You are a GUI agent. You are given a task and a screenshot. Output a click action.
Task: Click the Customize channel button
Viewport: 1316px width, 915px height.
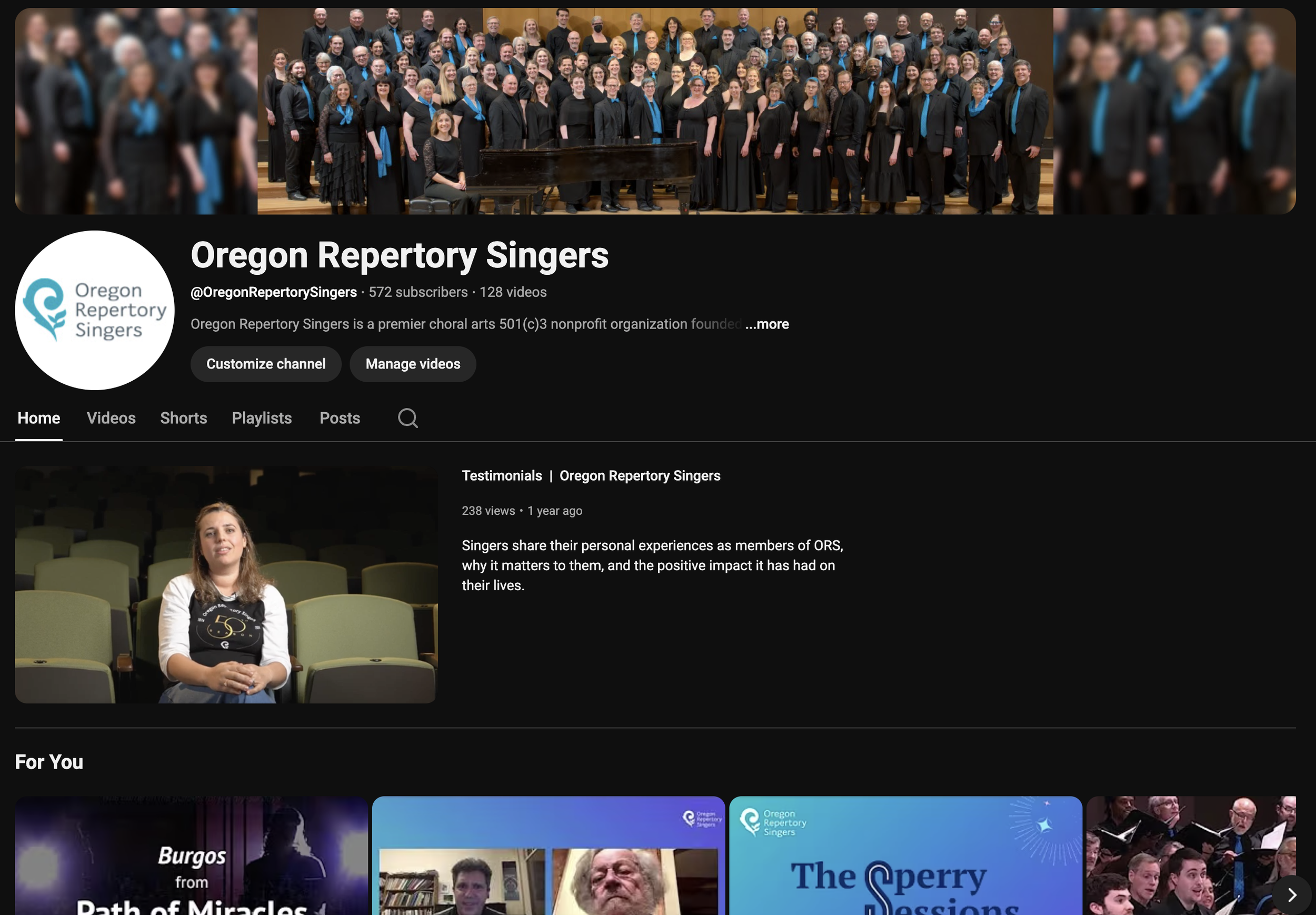click(265, 364)
